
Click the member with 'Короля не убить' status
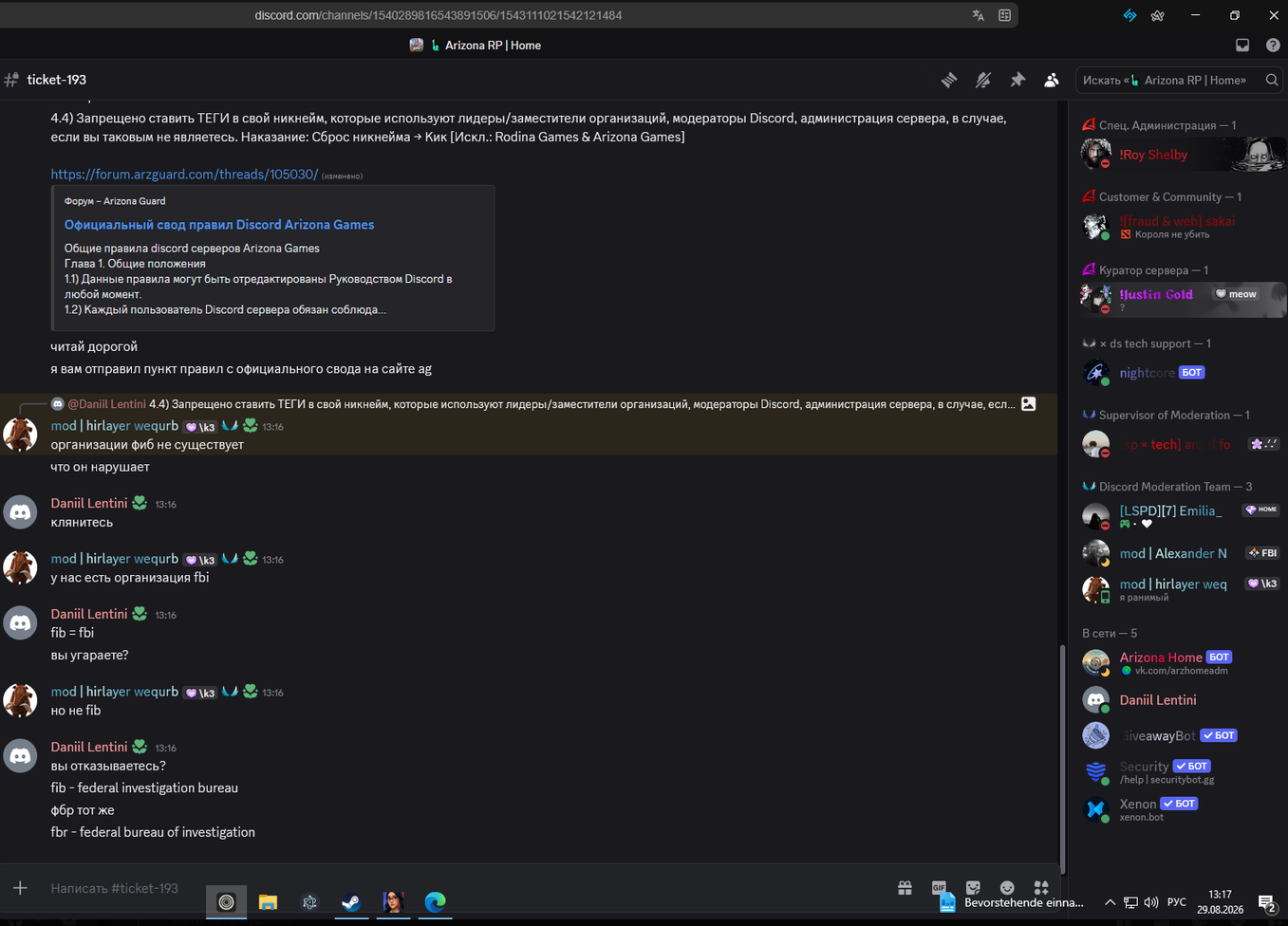click(1183, 227)
